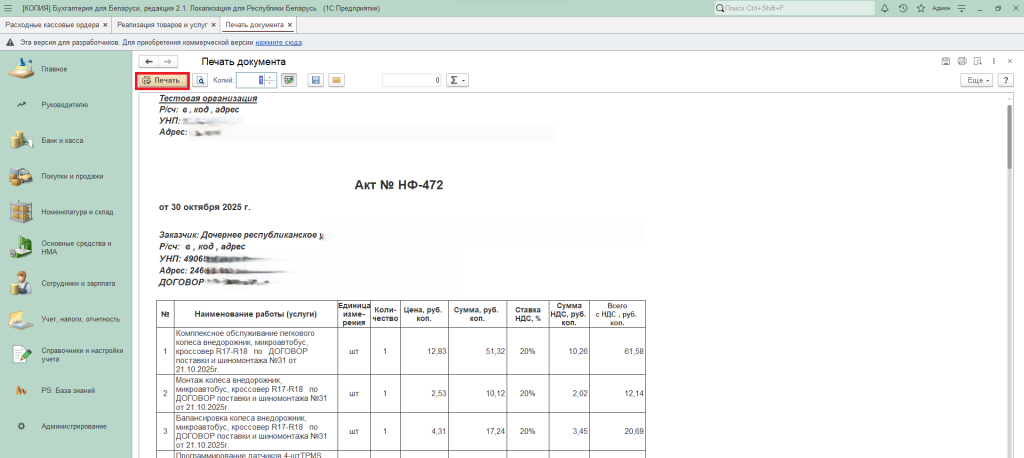Open Банк и касса section

[60, 142]
